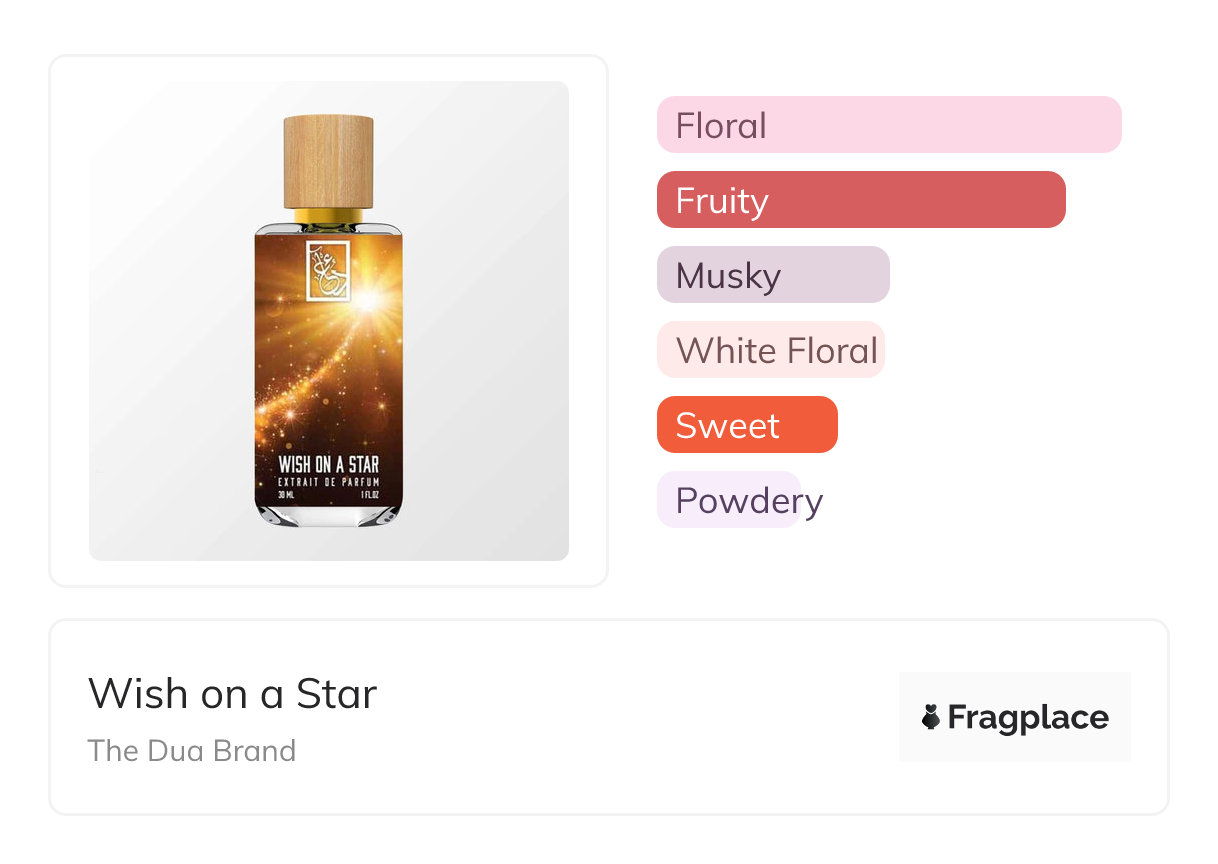Screen dimensions: 1218x864
Task: Click the wooden cap of the perfume bottle
Action: [x=328, y=162]
